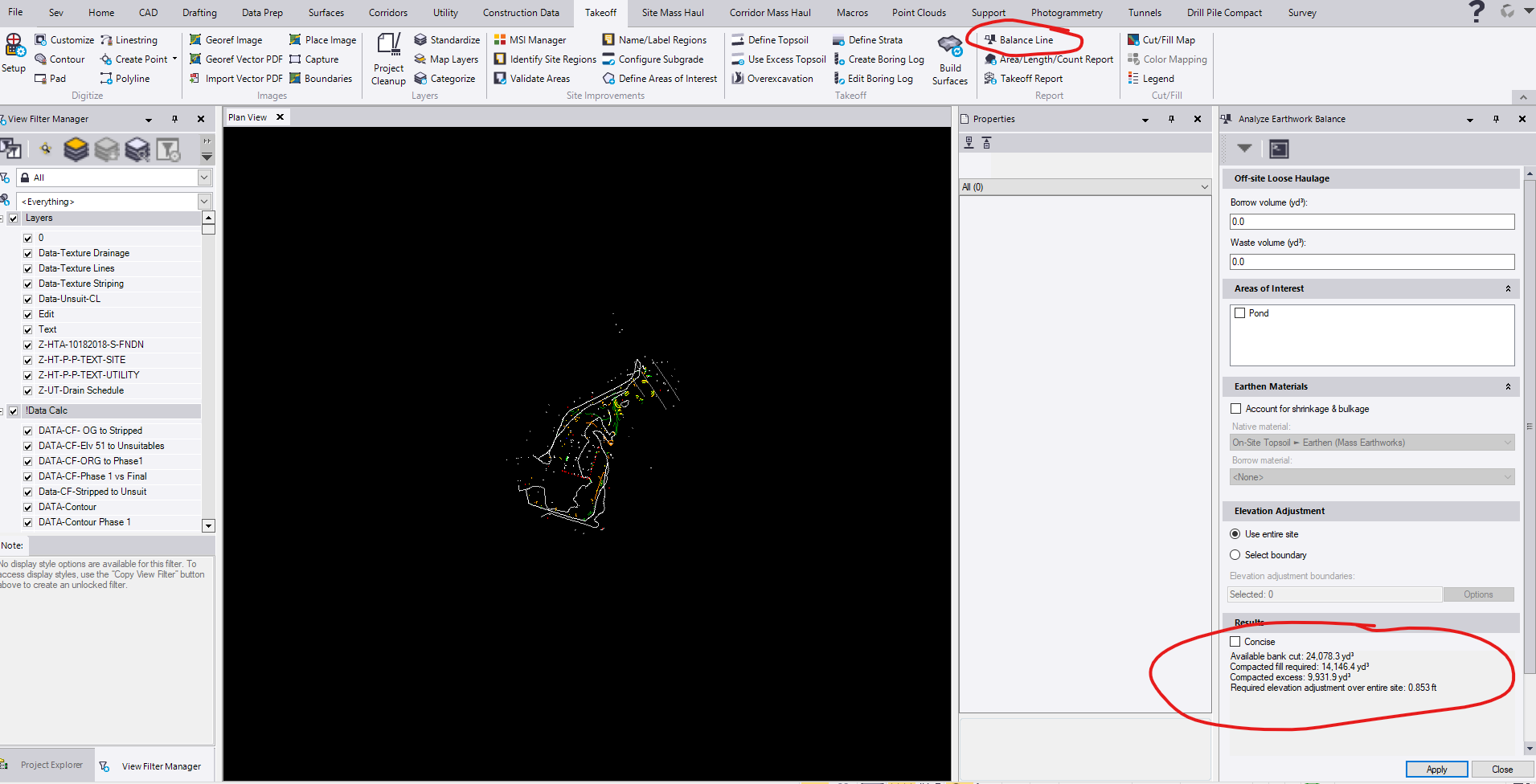Open the Borrow material dropdown
Image resolution: width=1536 pixels, height=784 pixels.
pyautogui.click(x=1509, y=476)
